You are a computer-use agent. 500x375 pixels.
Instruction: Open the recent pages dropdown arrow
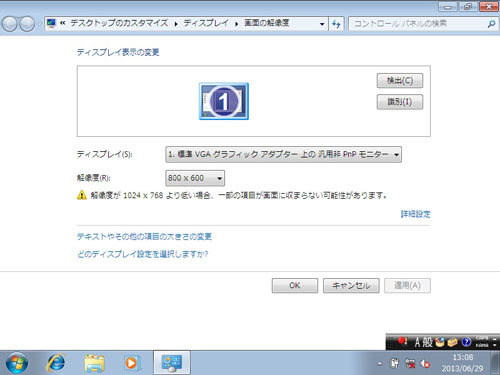(x=39, y=24)
